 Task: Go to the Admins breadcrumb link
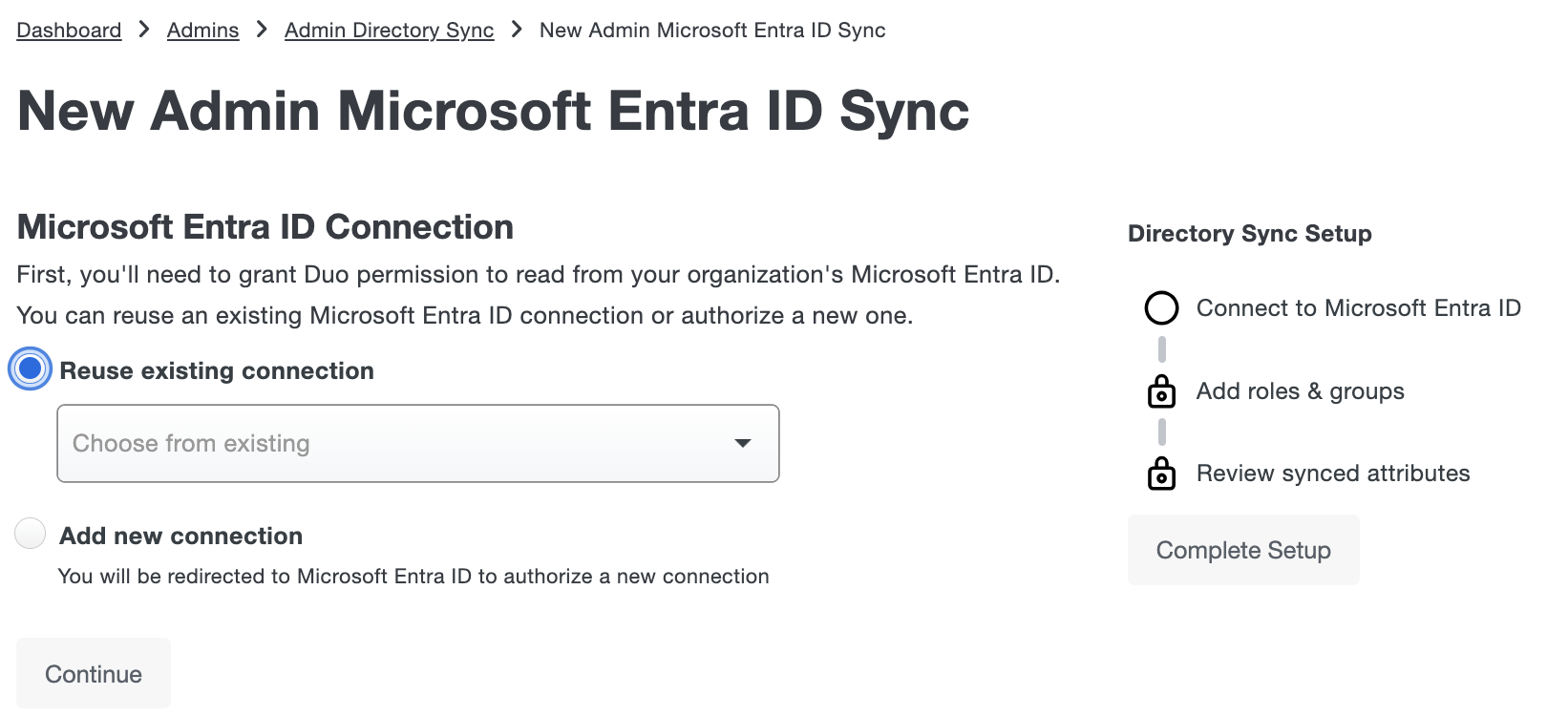pyautogui.click(x=202, y=31)
